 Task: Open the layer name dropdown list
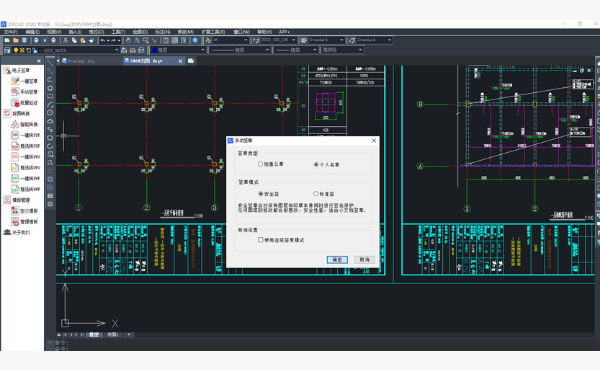(117, 50)
